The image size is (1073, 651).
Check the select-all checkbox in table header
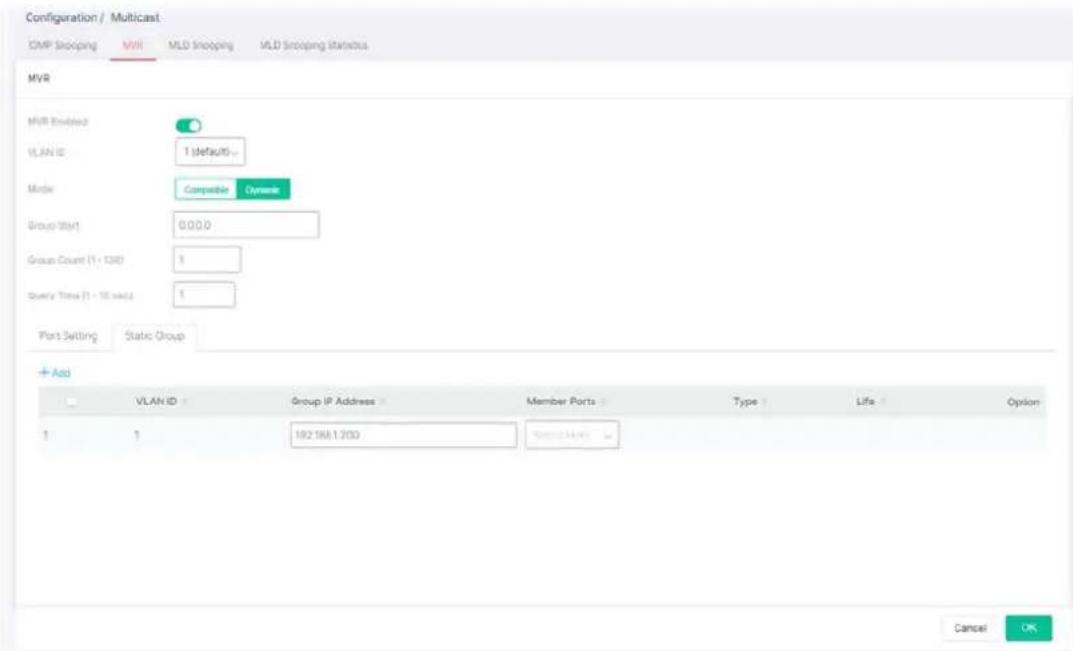point(71,402)
